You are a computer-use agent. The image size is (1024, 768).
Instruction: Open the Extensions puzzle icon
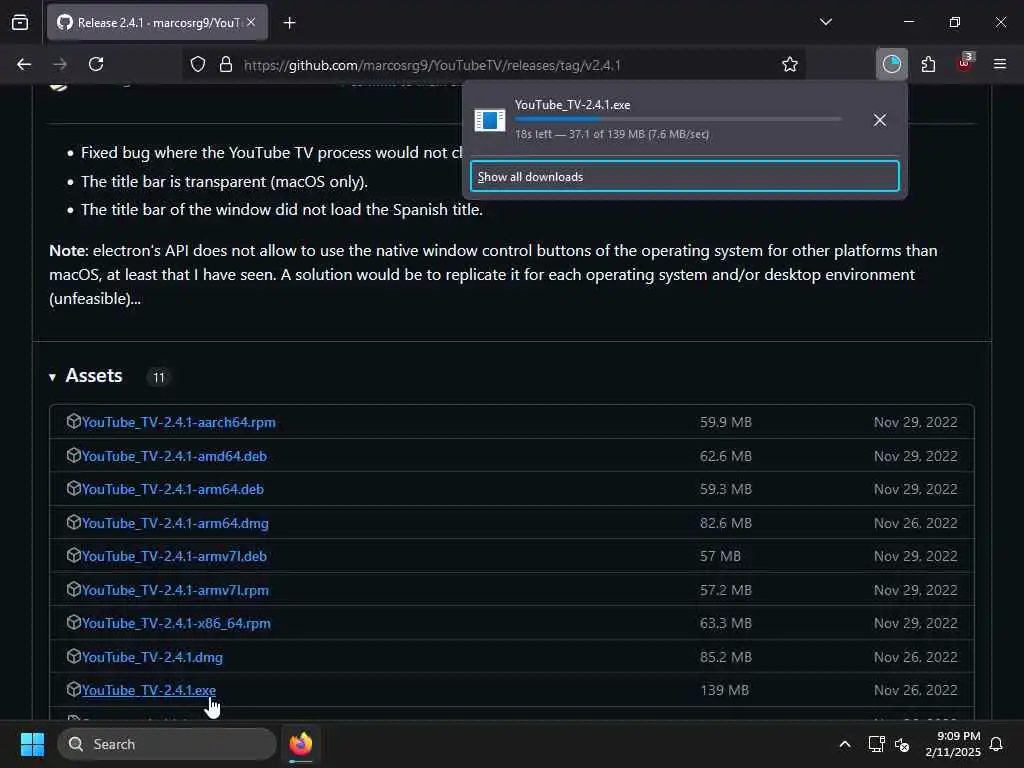pos(928,65)
